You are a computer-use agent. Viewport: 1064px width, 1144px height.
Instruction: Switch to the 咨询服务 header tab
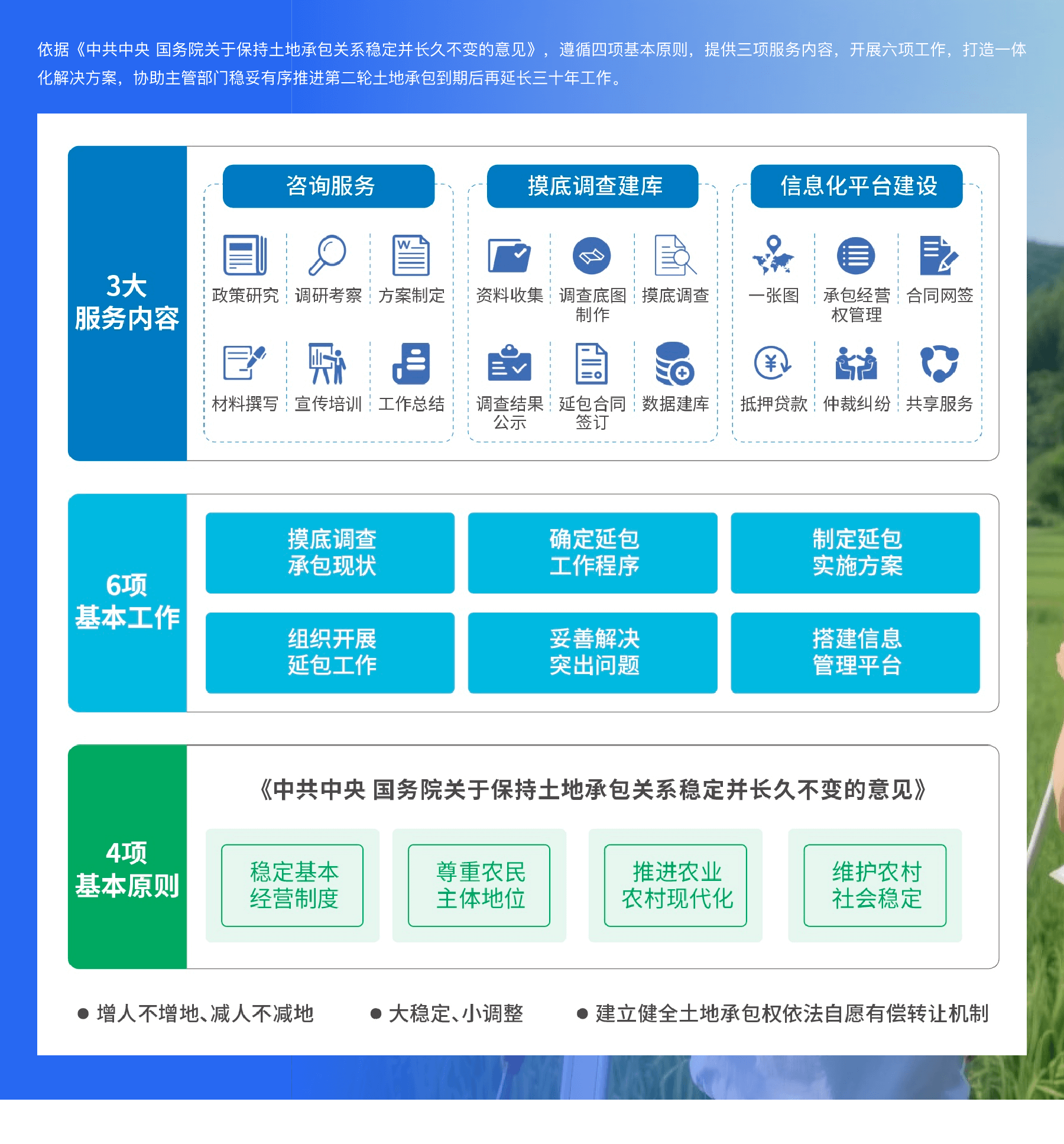tap(329, 186)
